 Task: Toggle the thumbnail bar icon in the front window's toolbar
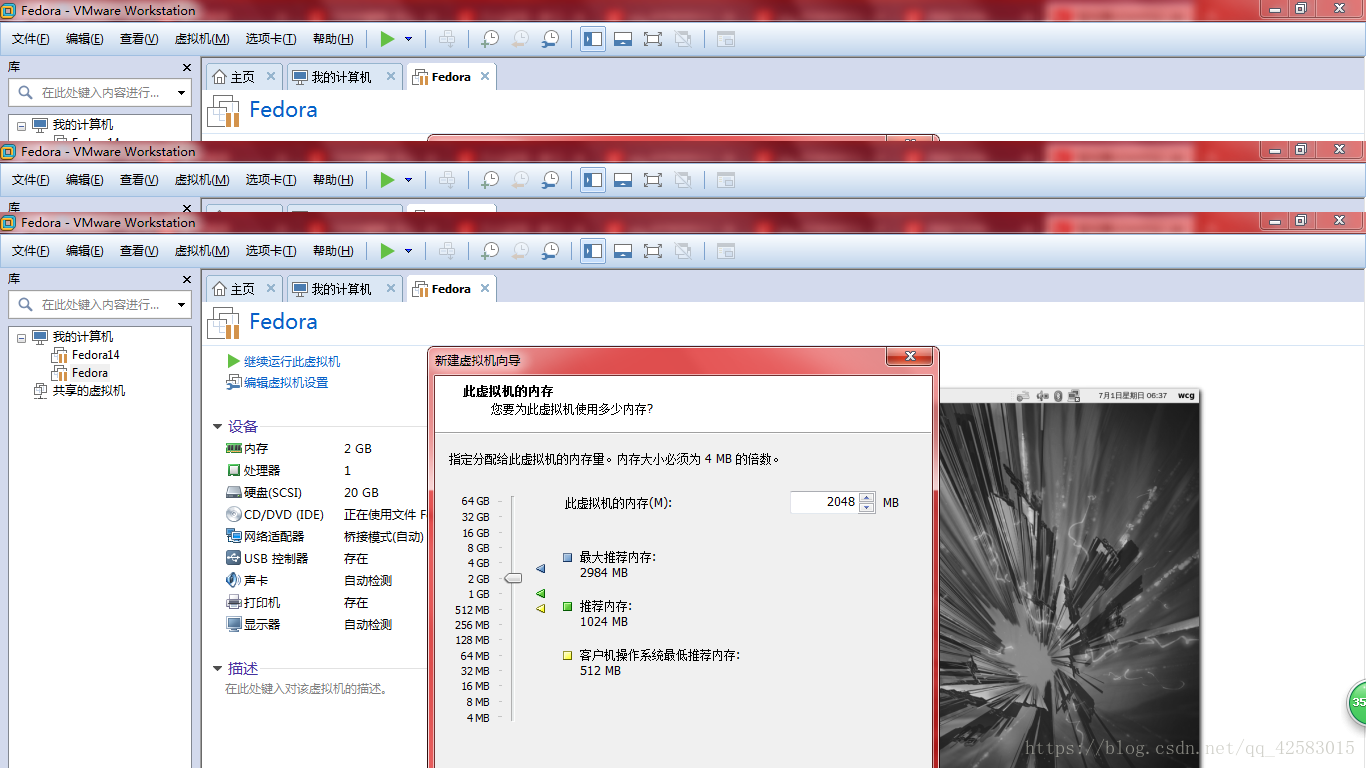click(x=623, y=251)
